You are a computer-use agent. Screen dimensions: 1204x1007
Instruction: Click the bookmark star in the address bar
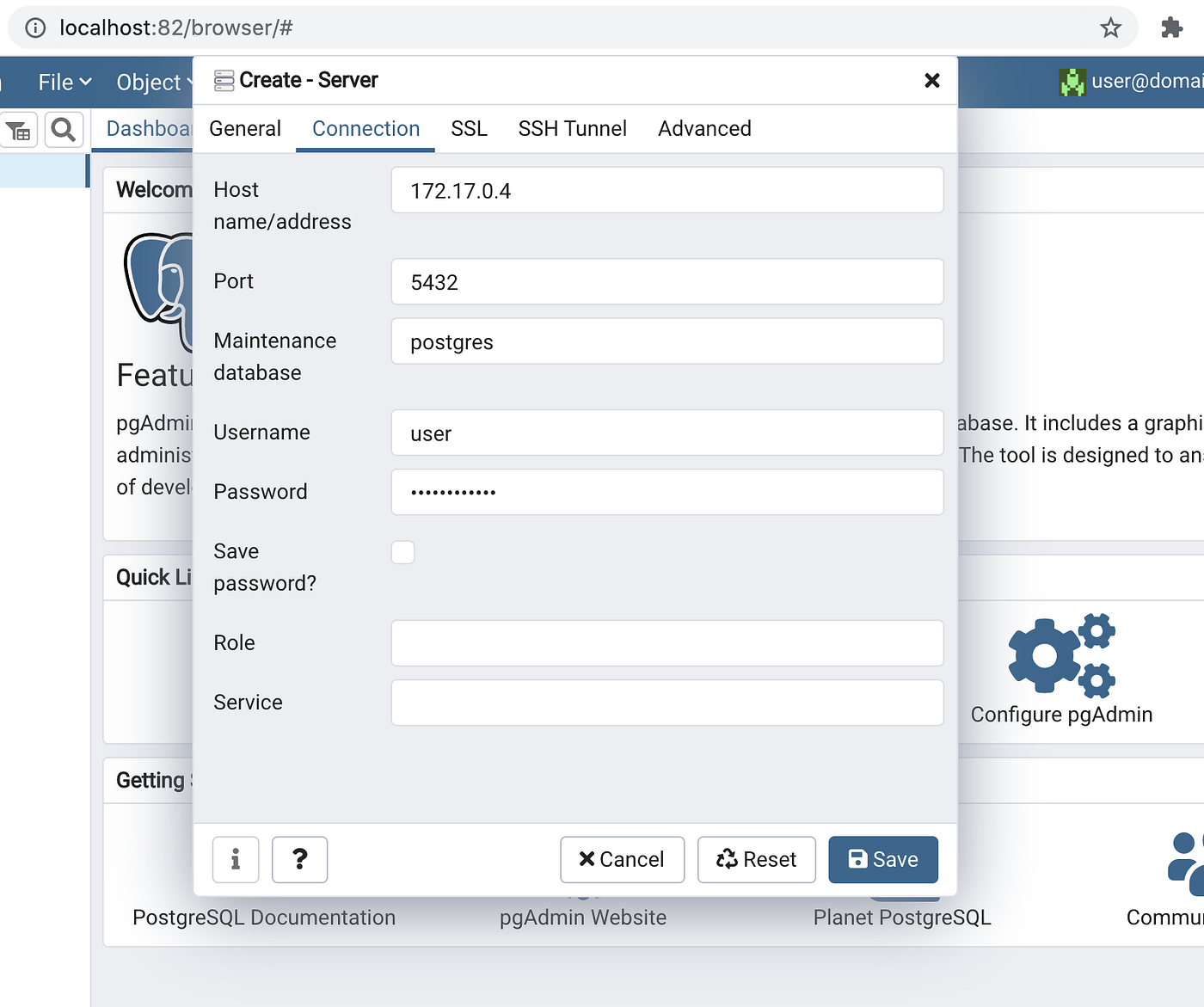coord(1110,28)
